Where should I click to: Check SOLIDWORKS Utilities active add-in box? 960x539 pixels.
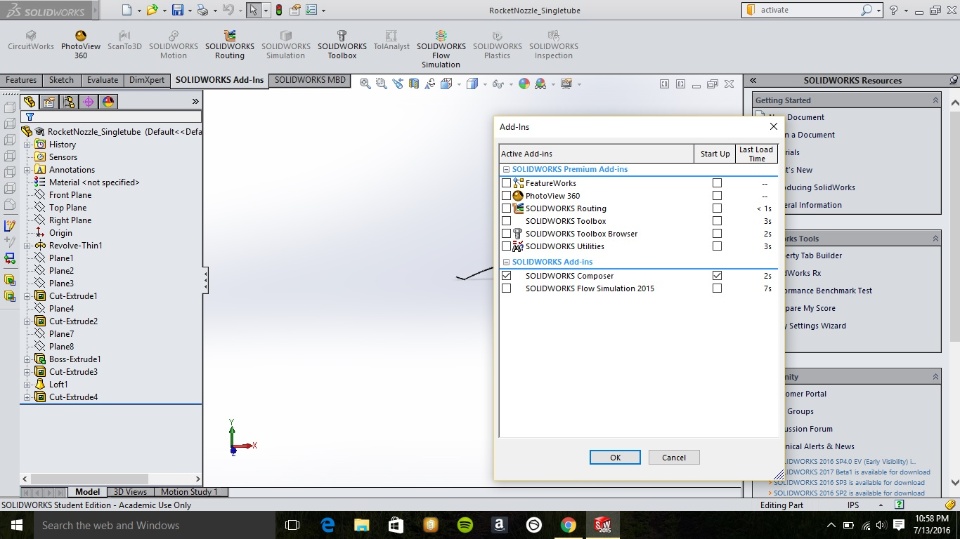506,246
